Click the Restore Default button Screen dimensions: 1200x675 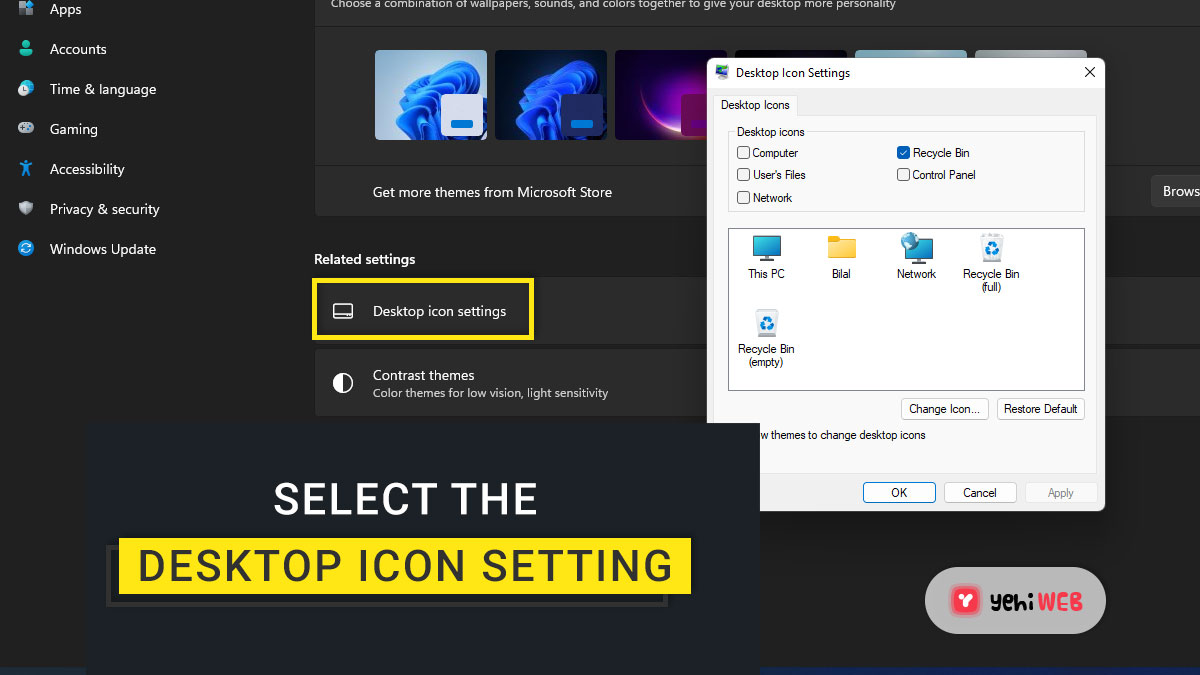(x=1040, y=408)
